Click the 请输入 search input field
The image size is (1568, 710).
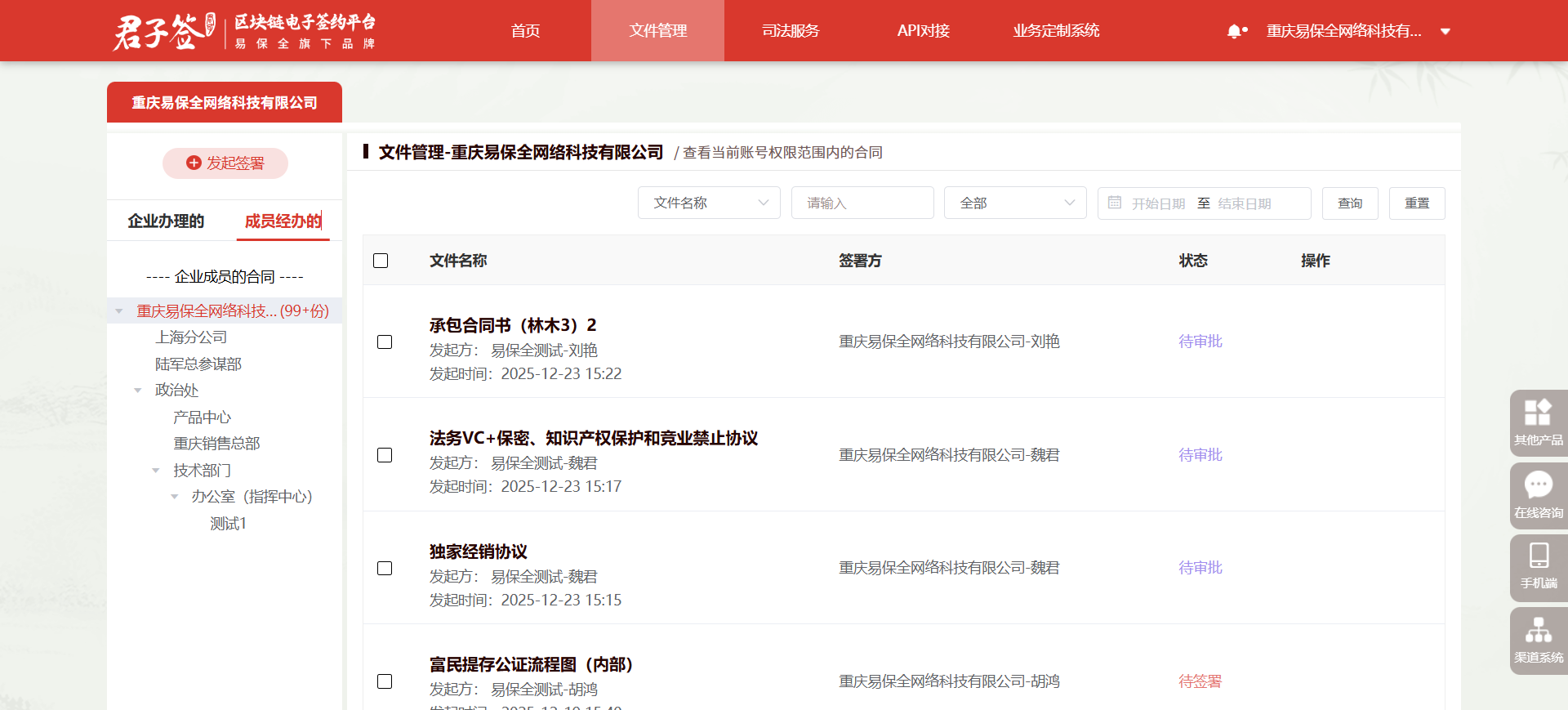[x=862, y=203]
